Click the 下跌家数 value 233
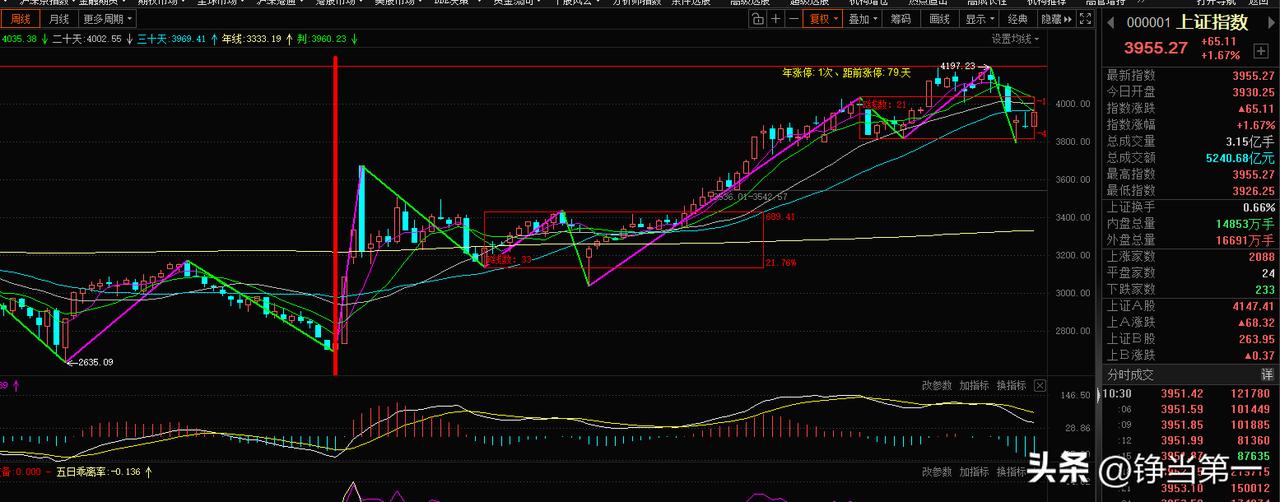Viewport: 1280px width, 502px height. [x=1263, y=289]
